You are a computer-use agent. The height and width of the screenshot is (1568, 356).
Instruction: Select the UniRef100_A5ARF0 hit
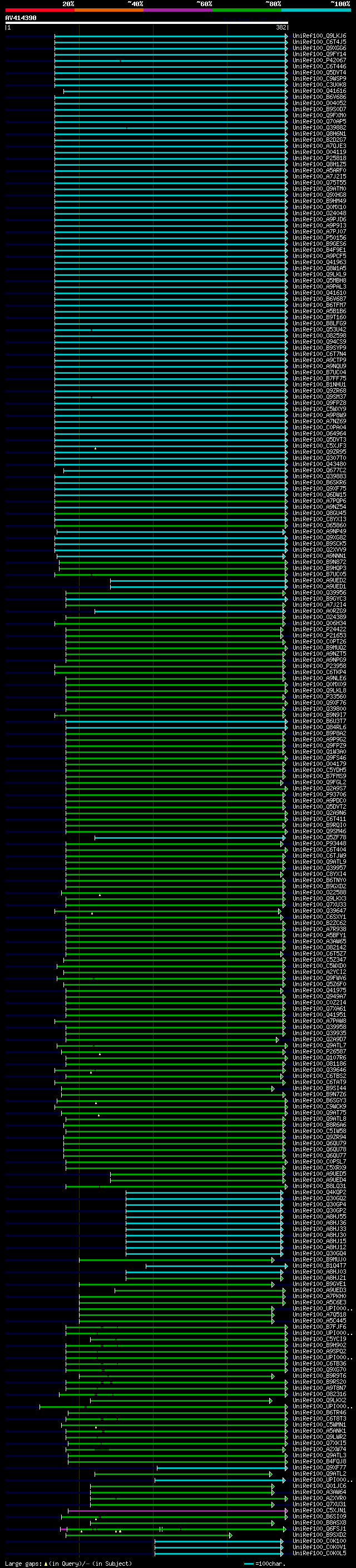[319, 170]
